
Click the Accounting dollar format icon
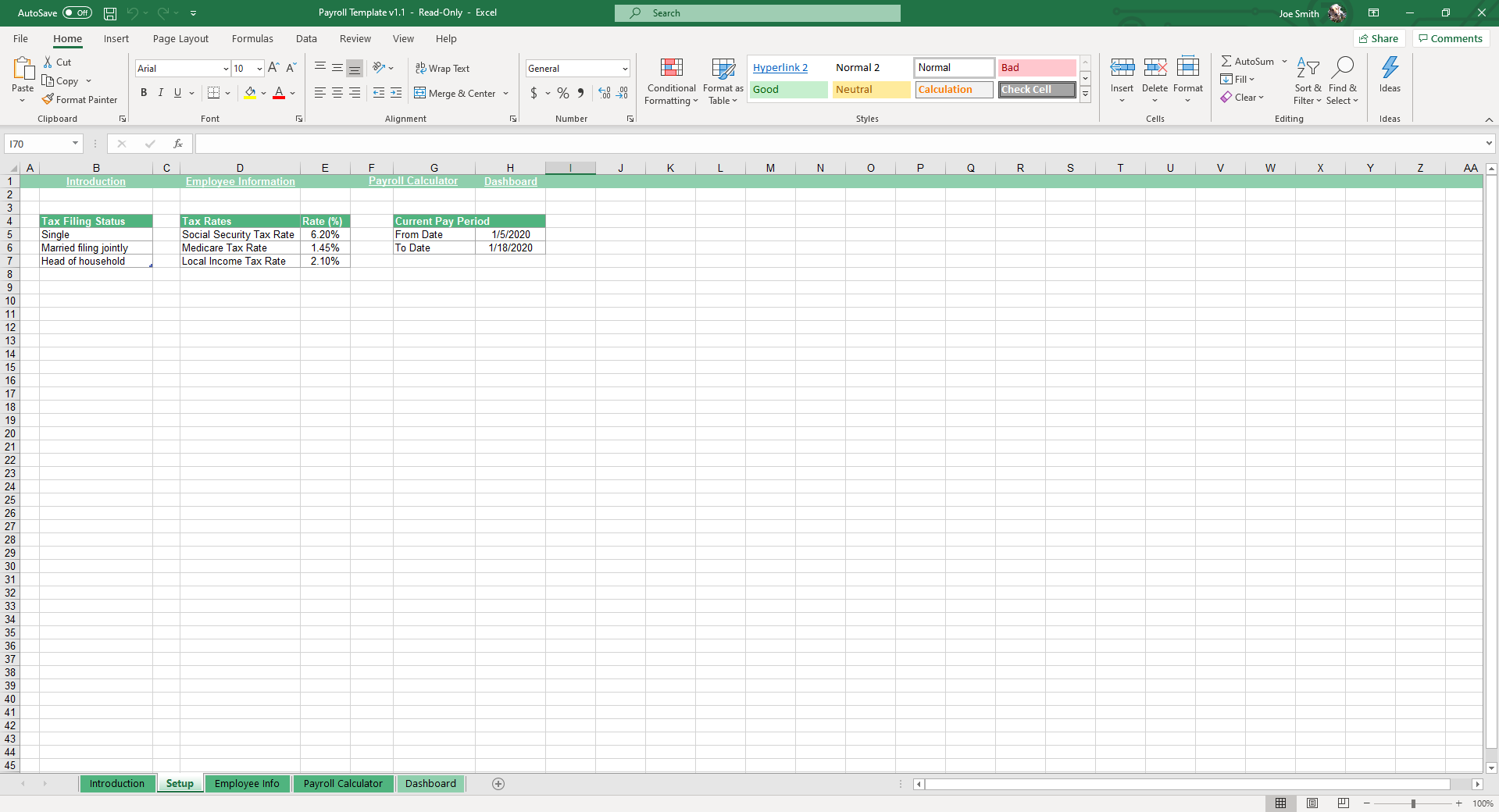pos(534,93)
